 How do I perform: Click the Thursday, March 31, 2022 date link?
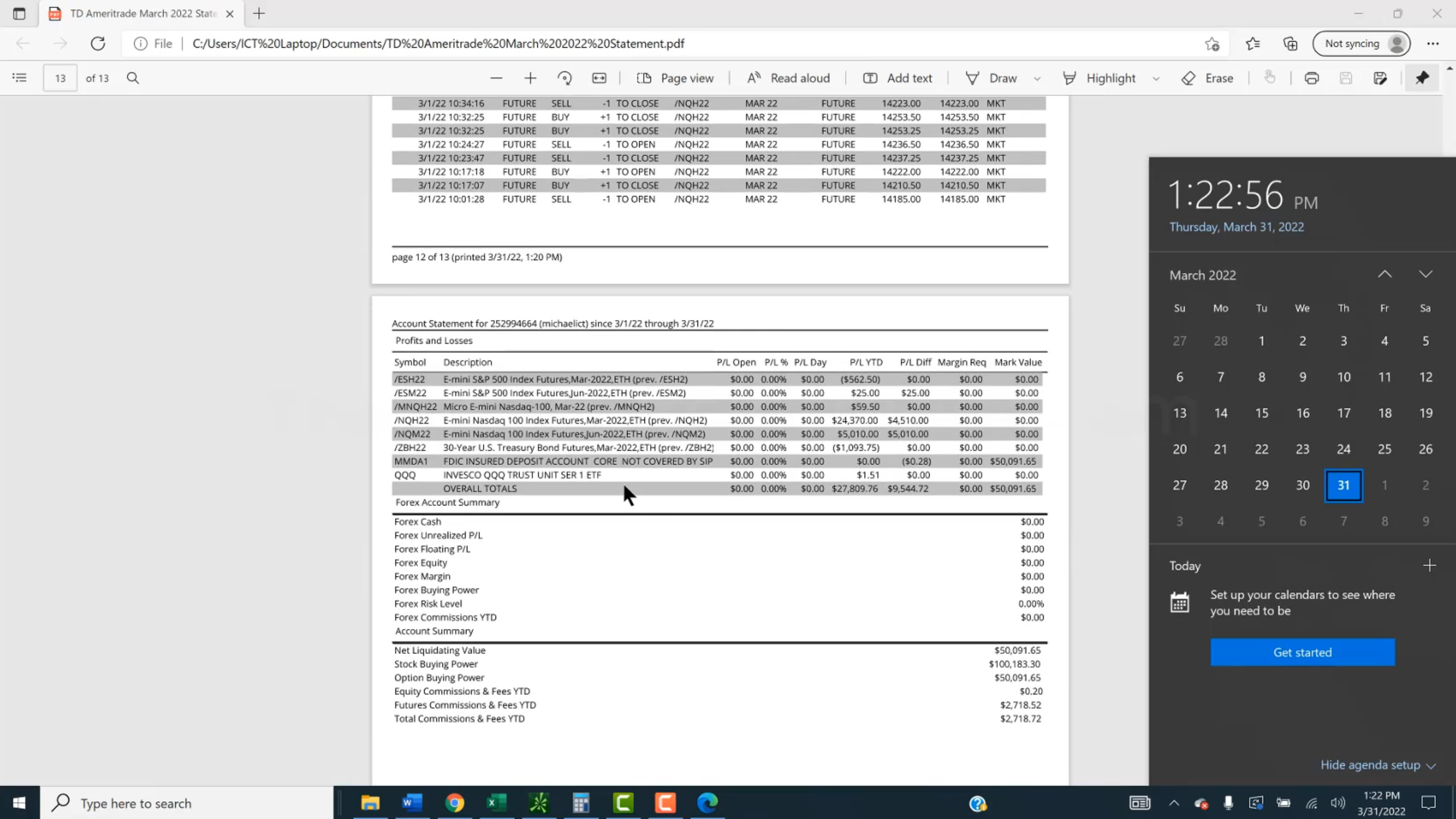[x=1237, y=227]
